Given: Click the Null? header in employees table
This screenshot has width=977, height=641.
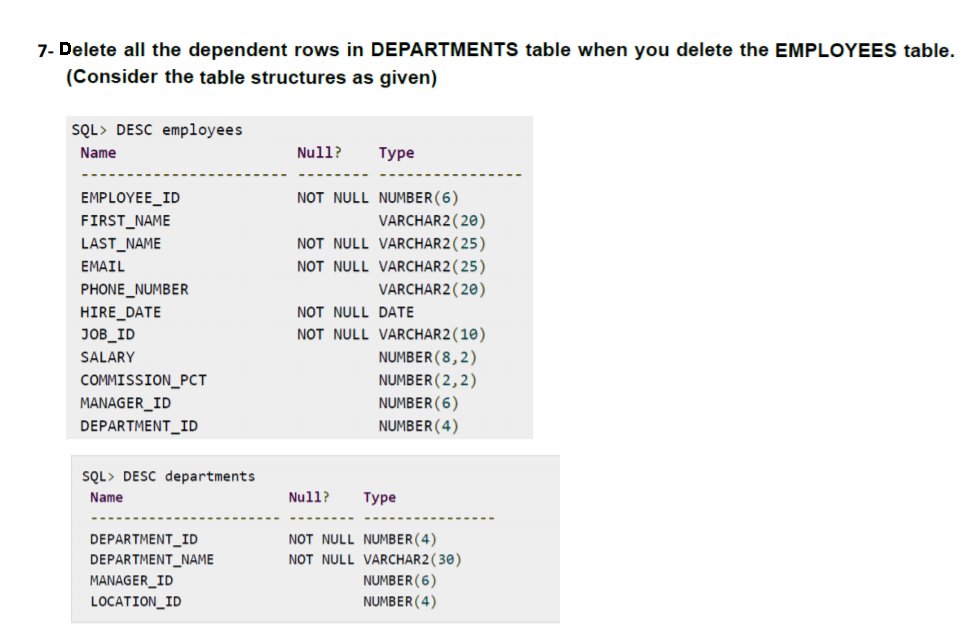Looking at the screenshot, I should click(319, 153).
